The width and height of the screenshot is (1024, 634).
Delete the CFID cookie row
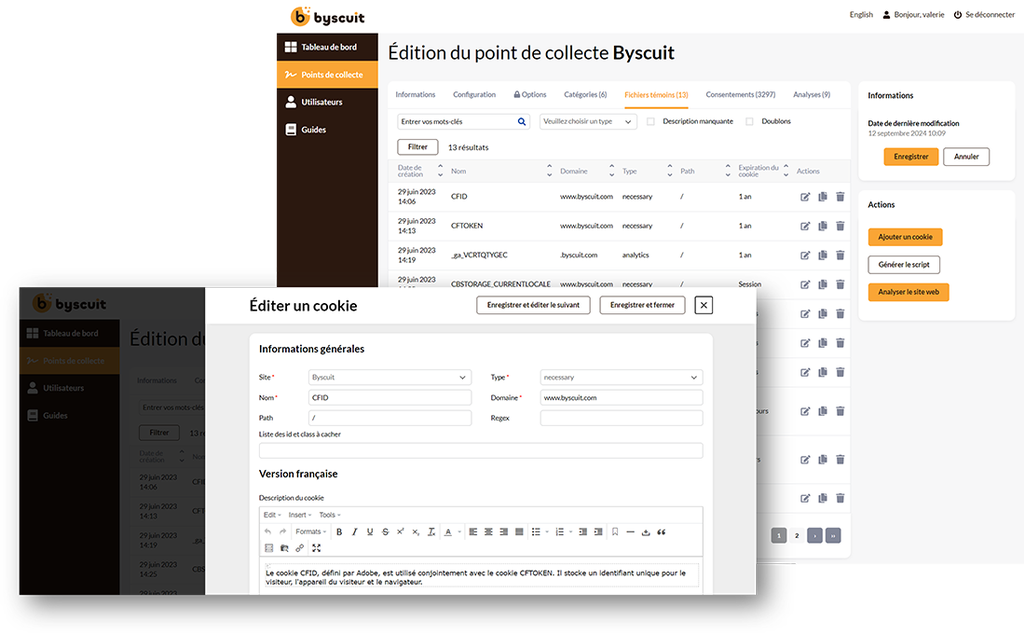coord(840,197)
